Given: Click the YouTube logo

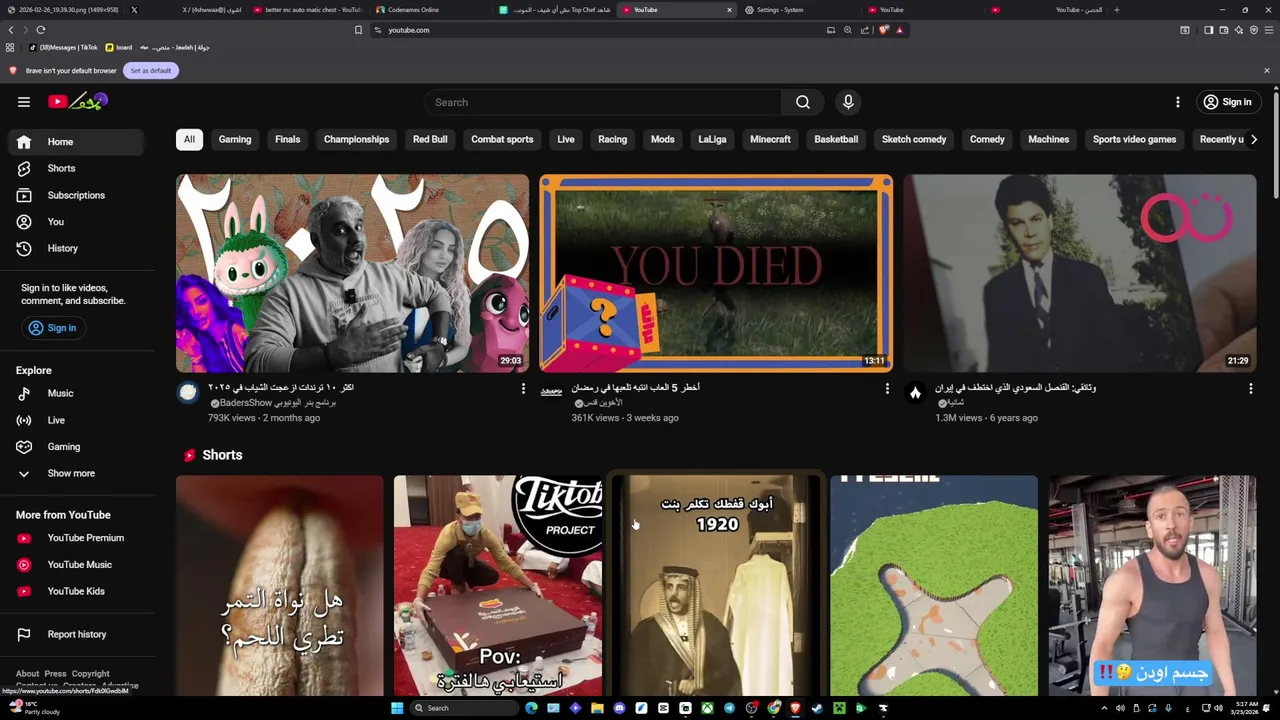Looking at the screenshot, I should pyautogui.click(x=78, y=101).
